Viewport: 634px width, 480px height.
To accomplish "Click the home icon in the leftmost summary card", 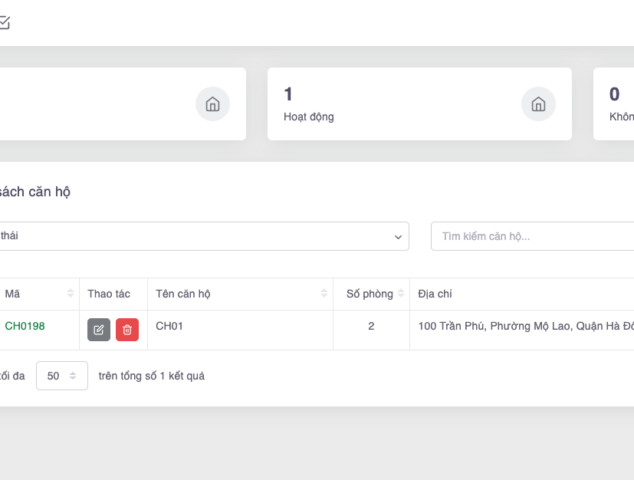I will pyautogui.click(x=212, y=104).
